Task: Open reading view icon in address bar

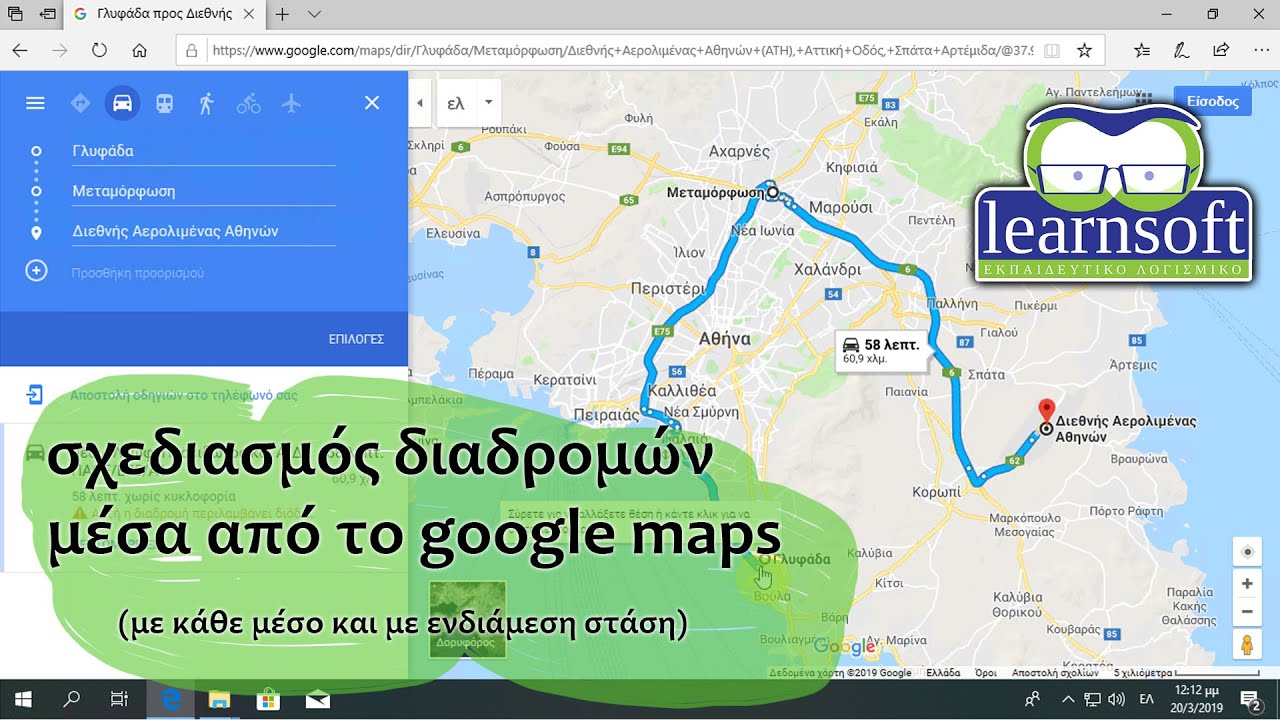Action: (1051, 50)
